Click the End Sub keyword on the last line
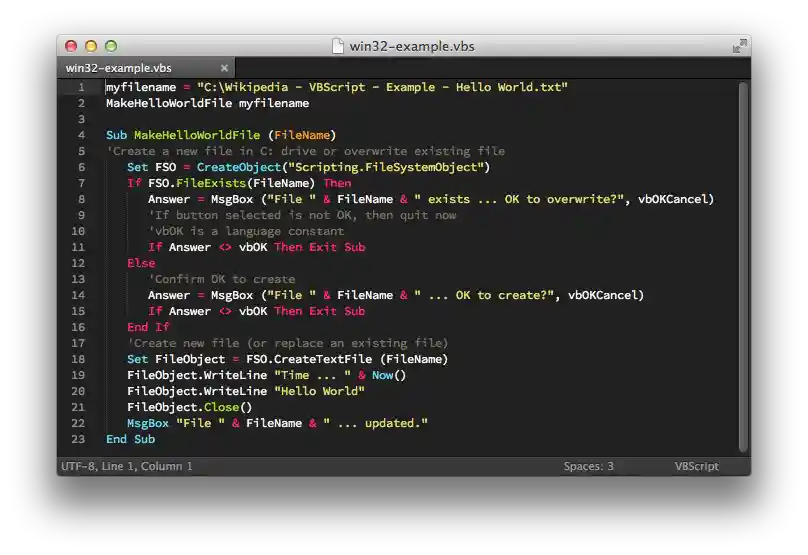This screenshot has width=808, height=555. pyautogui.click(x=131, y=439)
